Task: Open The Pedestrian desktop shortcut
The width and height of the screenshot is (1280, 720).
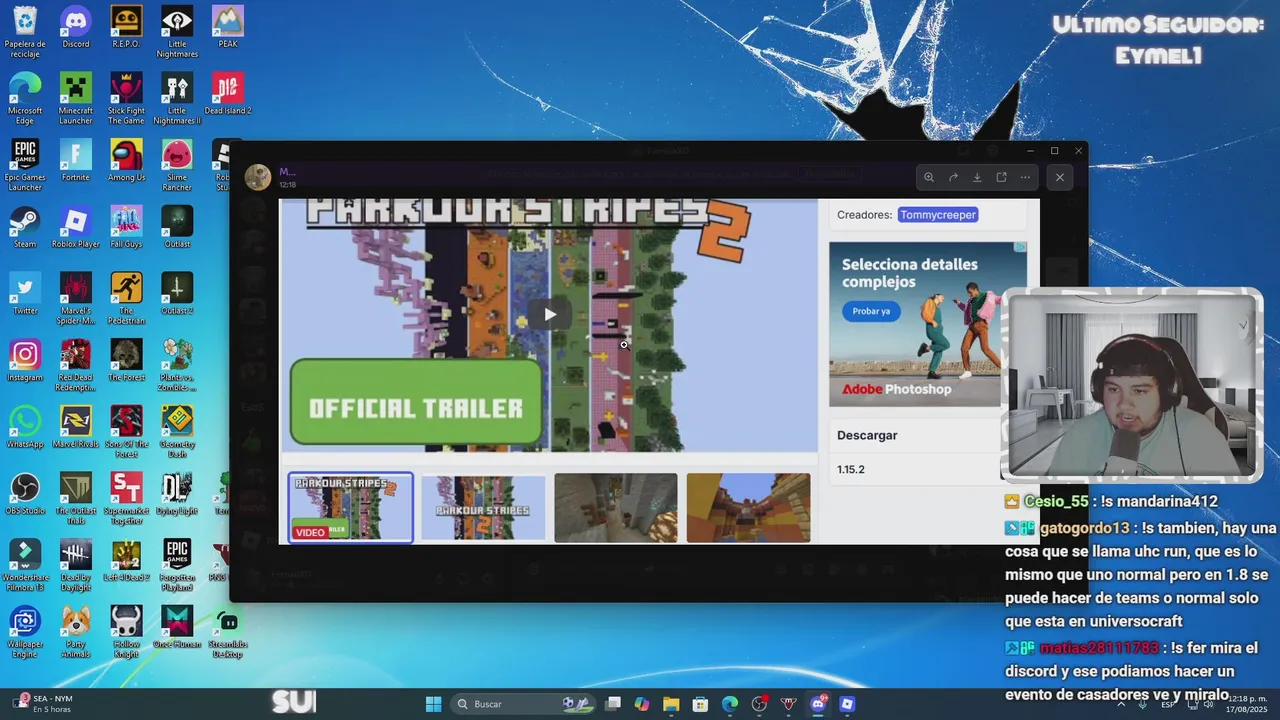Action: [x=126, y=298]
